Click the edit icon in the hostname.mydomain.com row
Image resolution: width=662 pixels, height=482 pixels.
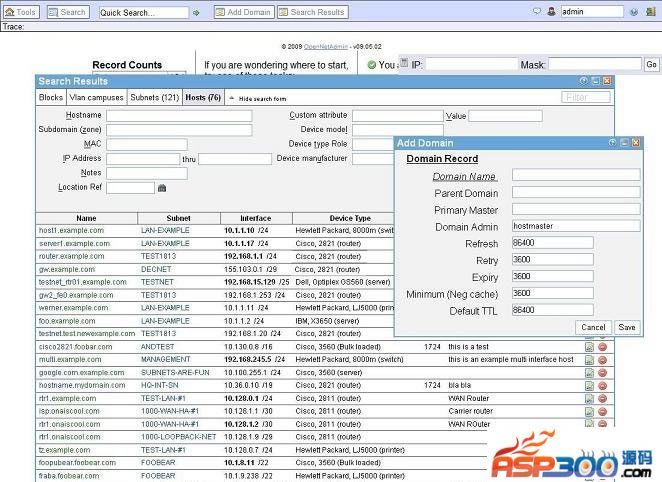point(589,385)
